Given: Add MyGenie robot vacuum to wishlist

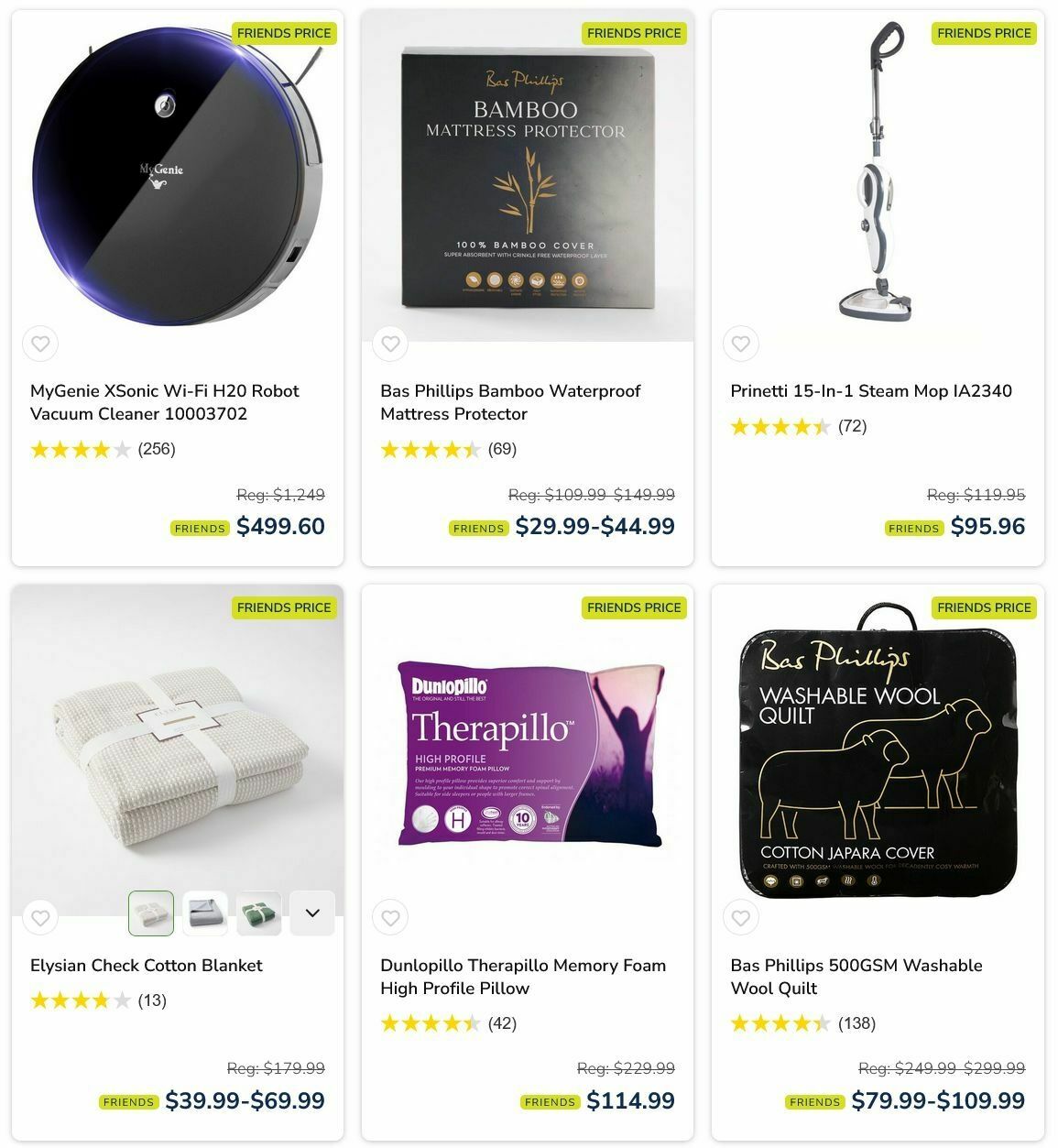Looking at the screenshot, I should coord(40,344).
